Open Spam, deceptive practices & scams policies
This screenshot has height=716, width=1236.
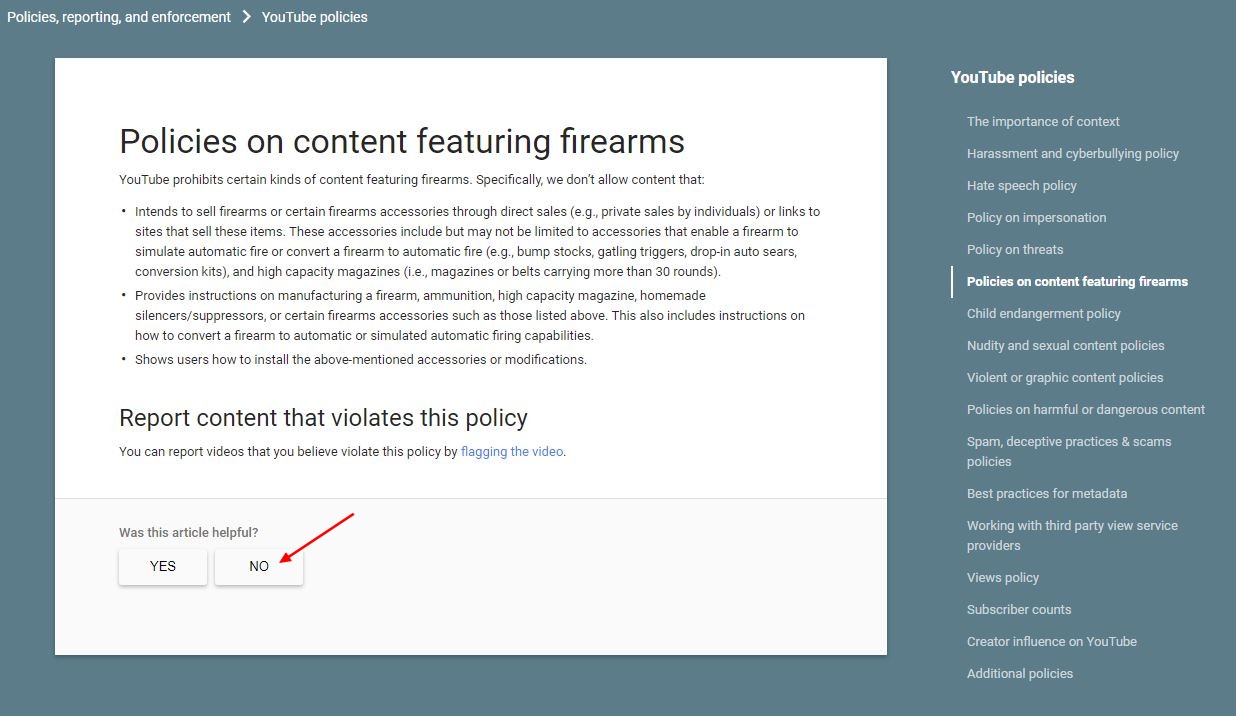pos(1069,452)
